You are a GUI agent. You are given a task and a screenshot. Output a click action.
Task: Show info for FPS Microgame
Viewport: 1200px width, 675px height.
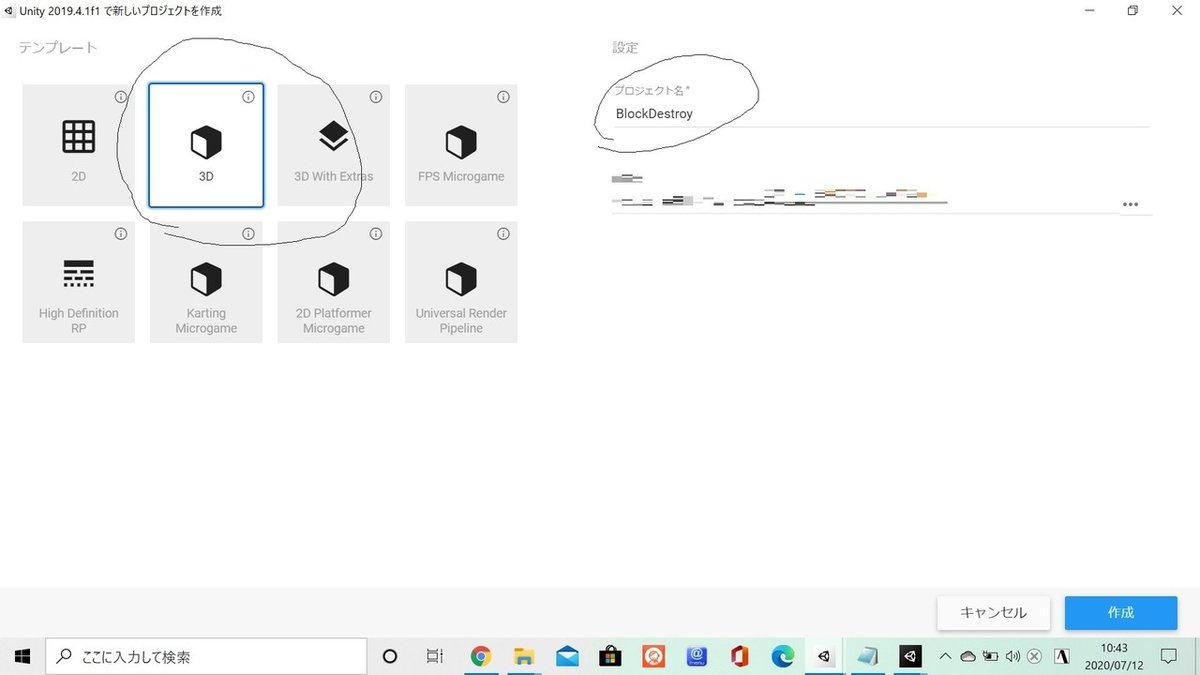point(503,97)
